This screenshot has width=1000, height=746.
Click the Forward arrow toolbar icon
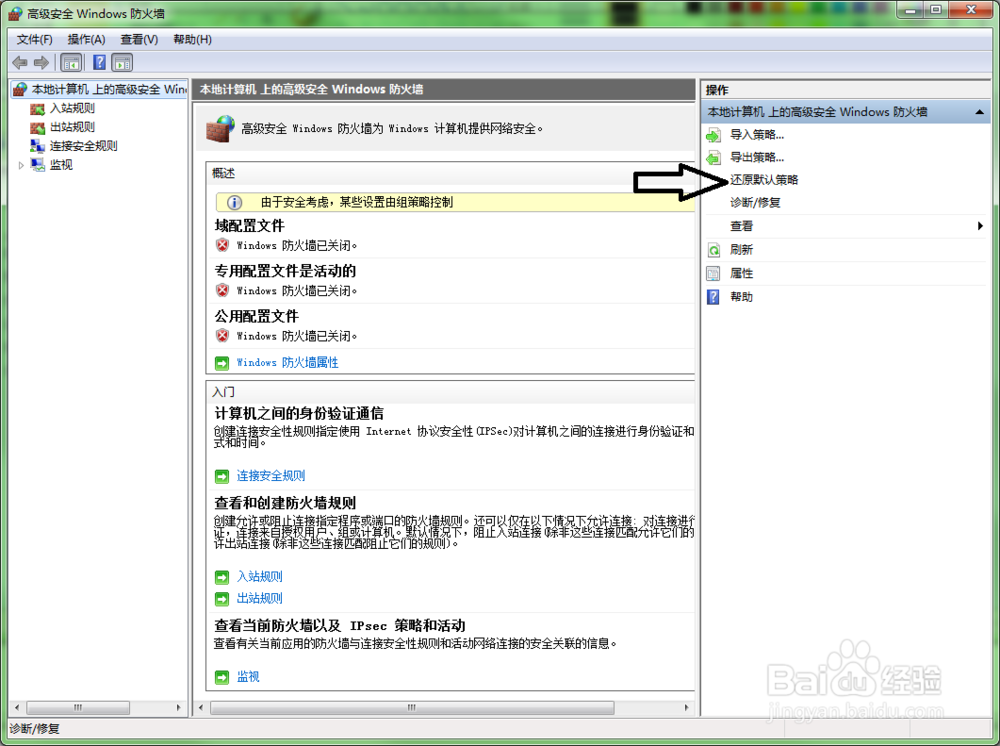point(41,62)
